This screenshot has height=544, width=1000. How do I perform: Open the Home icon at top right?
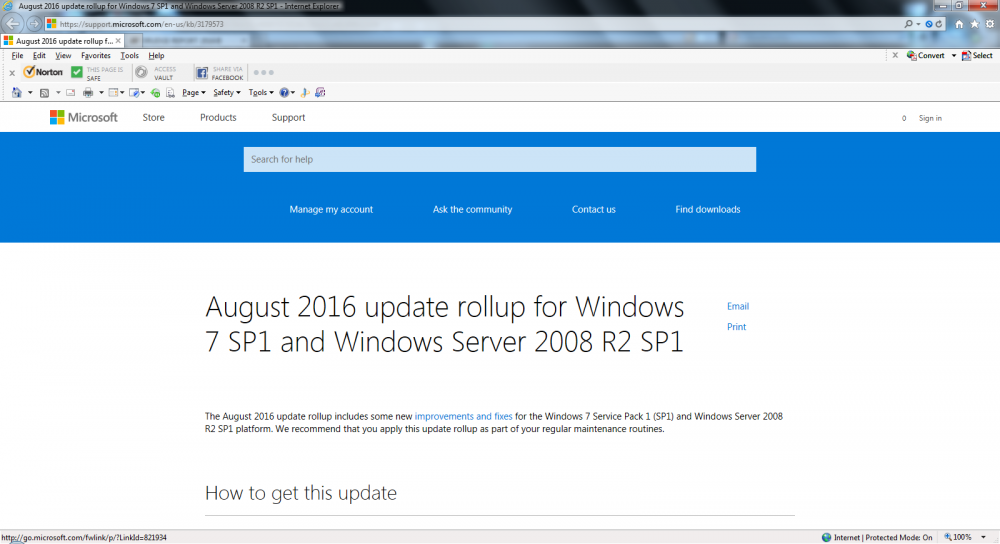[959, 24]
